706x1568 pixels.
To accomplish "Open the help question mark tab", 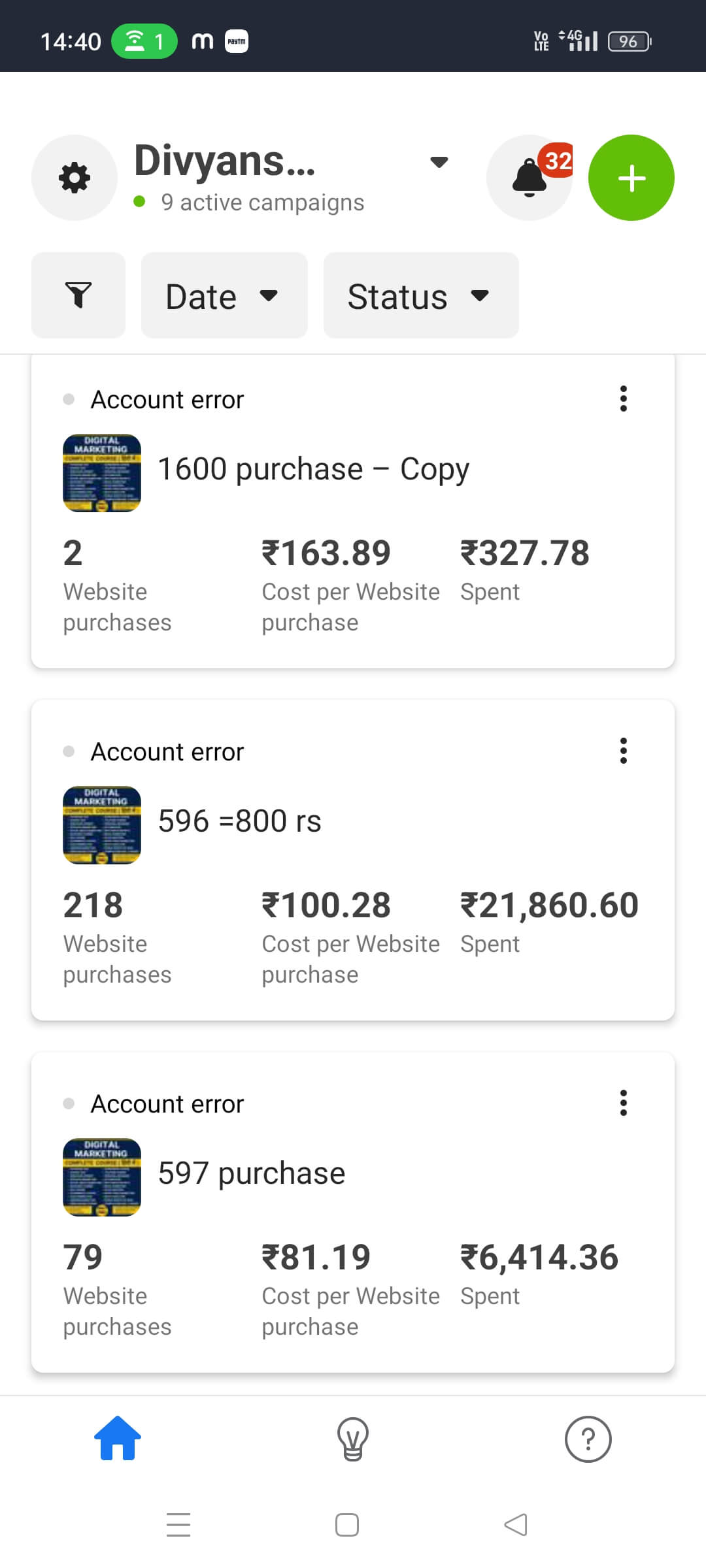I will (588, 1438).
